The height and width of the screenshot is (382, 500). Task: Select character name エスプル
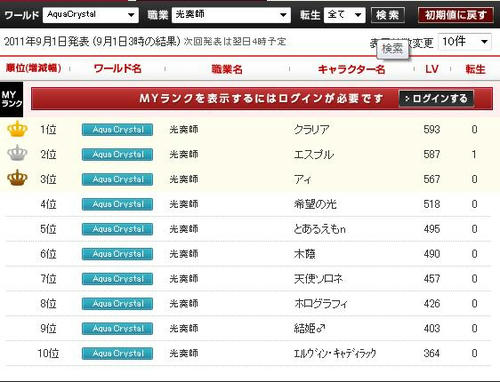[314, 154]
